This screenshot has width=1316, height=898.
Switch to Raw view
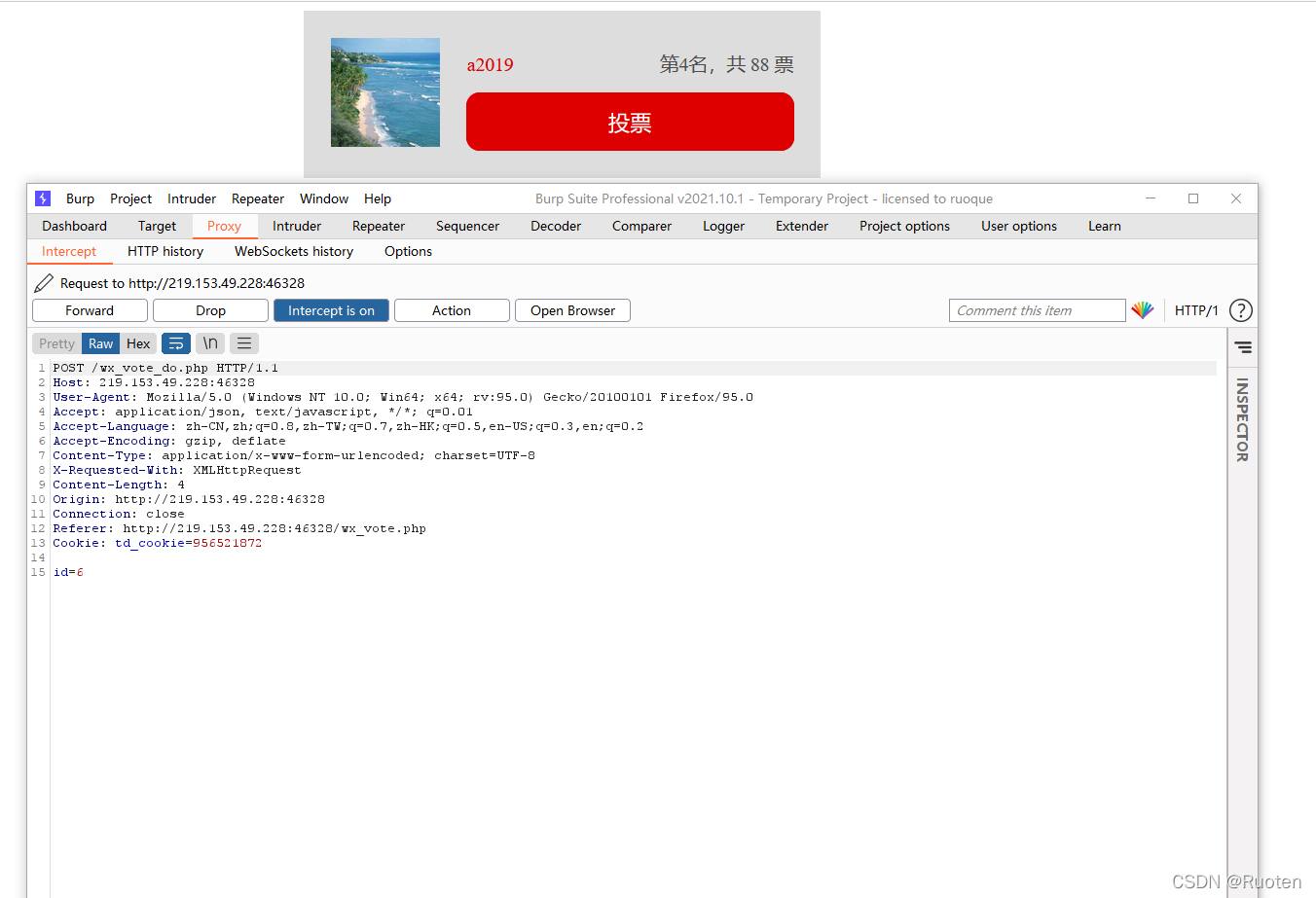click(101, 343)
